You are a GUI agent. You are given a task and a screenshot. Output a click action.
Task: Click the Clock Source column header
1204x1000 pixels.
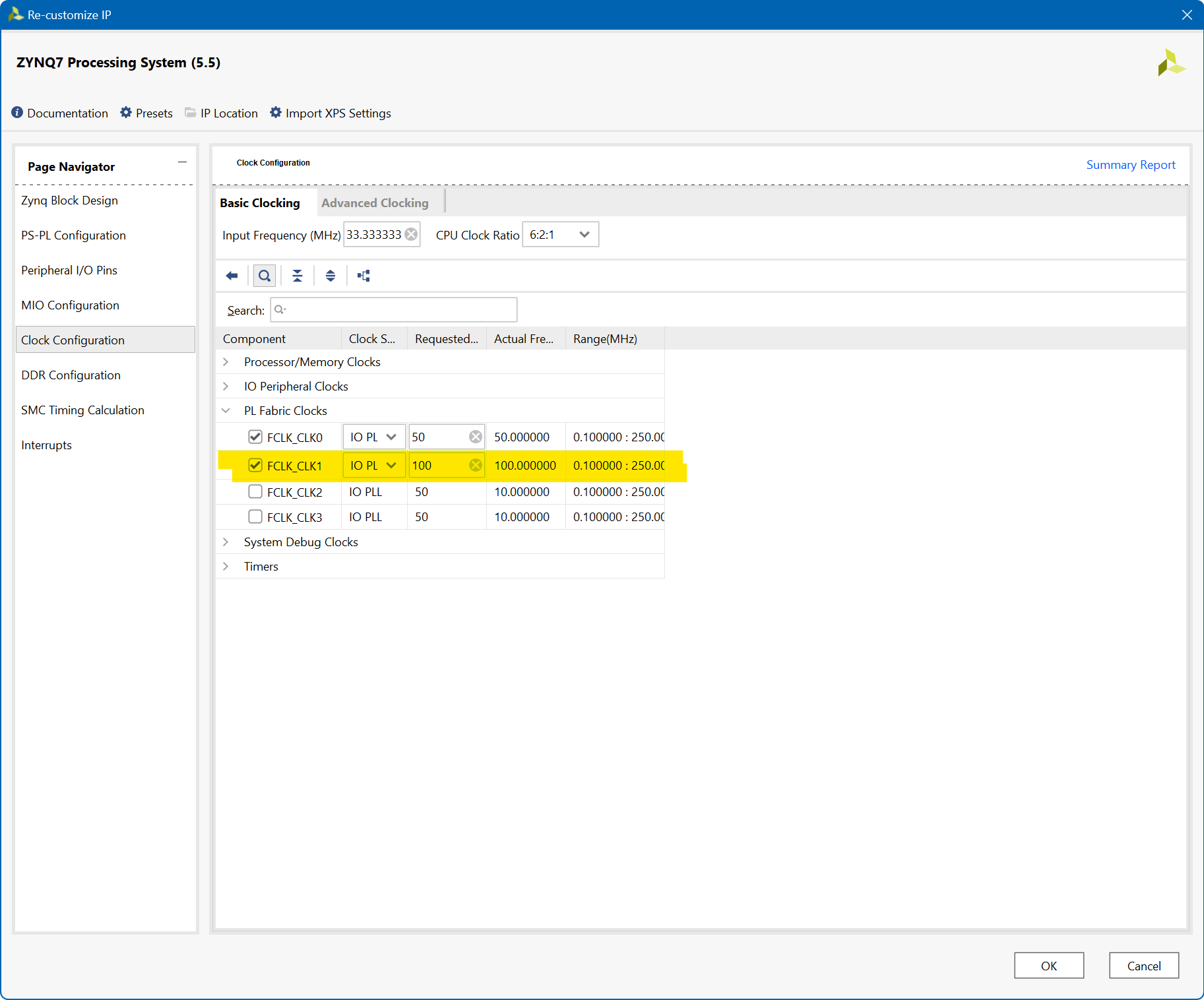(374, 338)
